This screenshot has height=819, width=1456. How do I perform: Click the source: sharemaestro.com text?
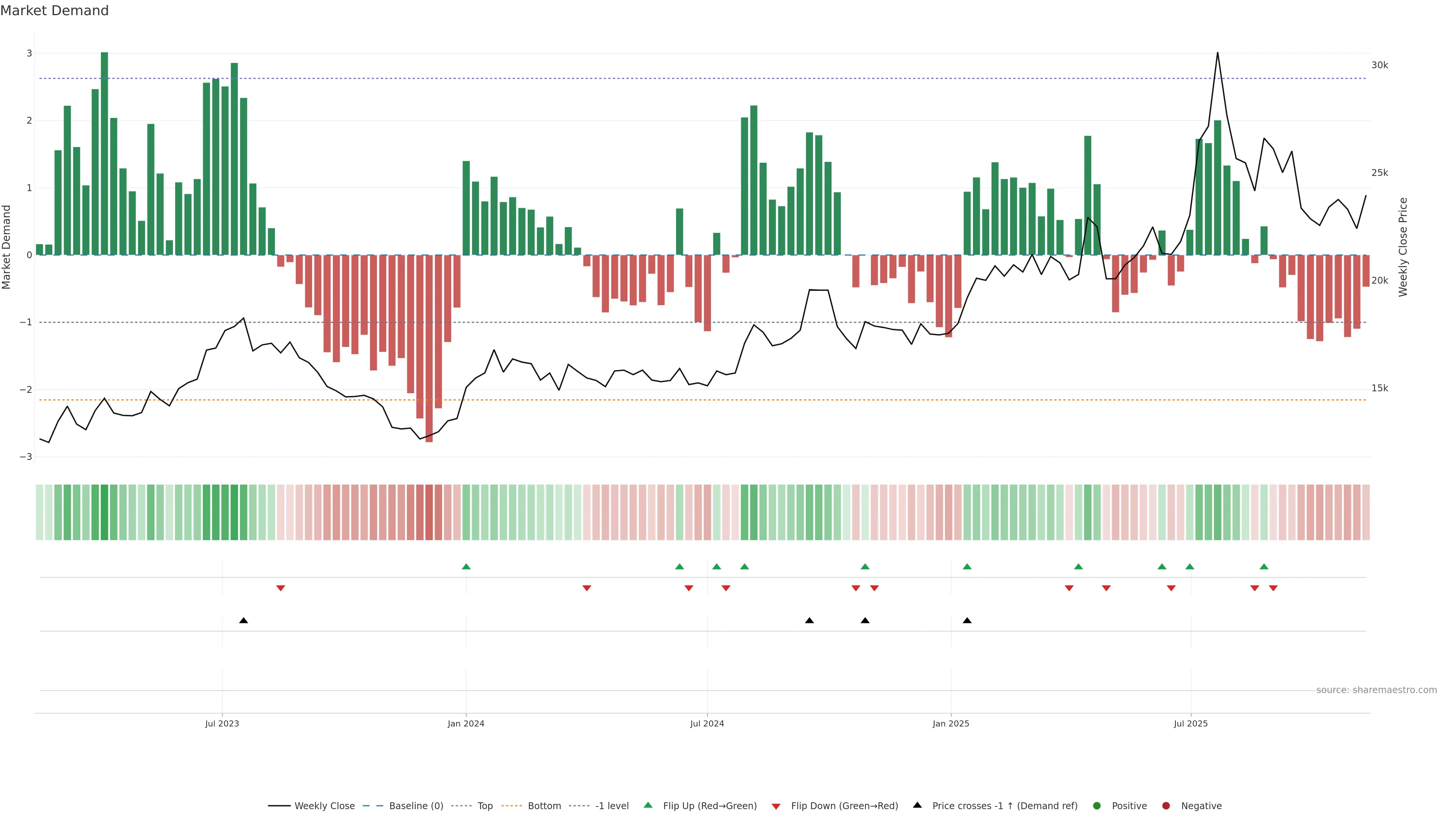(x=1376, y=690)
